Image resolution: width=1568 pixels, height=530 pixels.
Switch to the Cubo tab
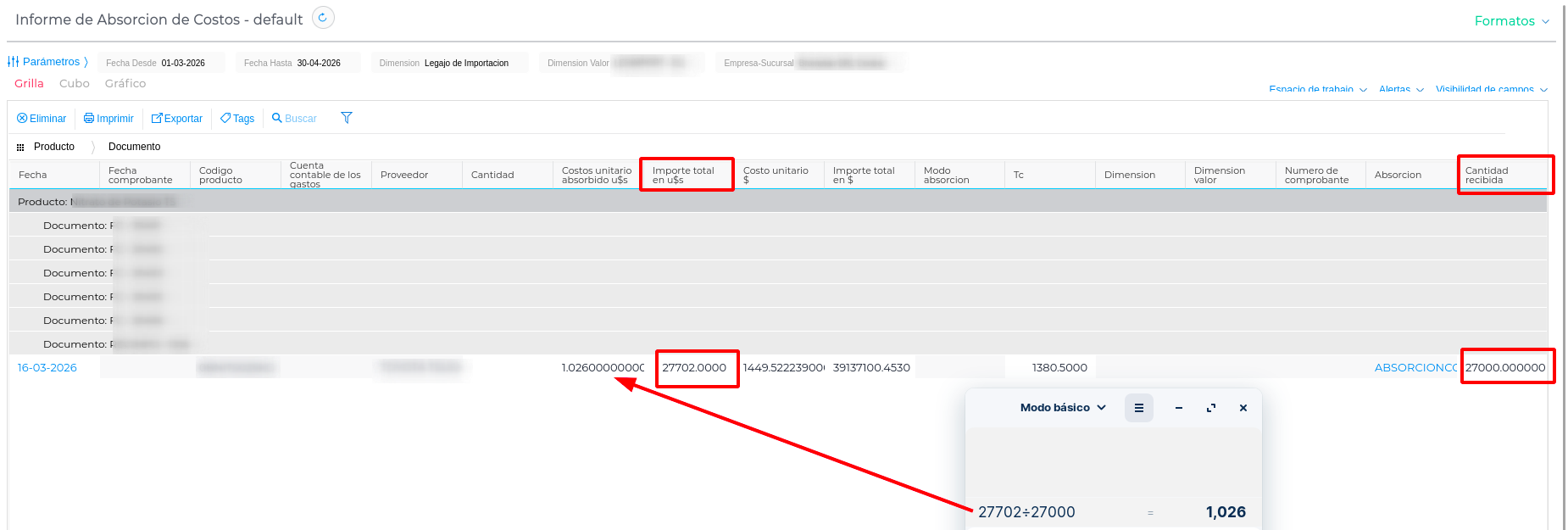coord(75,84)
